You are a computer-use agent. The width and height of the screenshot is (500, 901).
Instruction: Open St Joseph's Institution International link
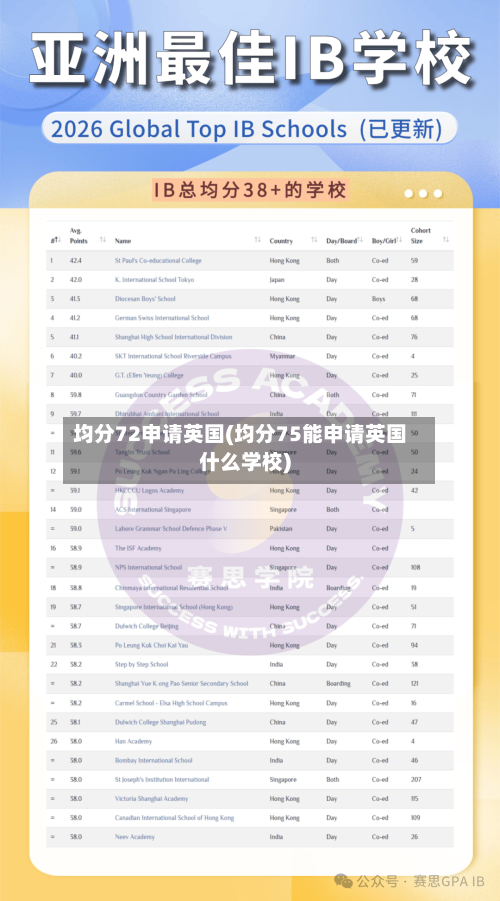(x=162, y=780)
